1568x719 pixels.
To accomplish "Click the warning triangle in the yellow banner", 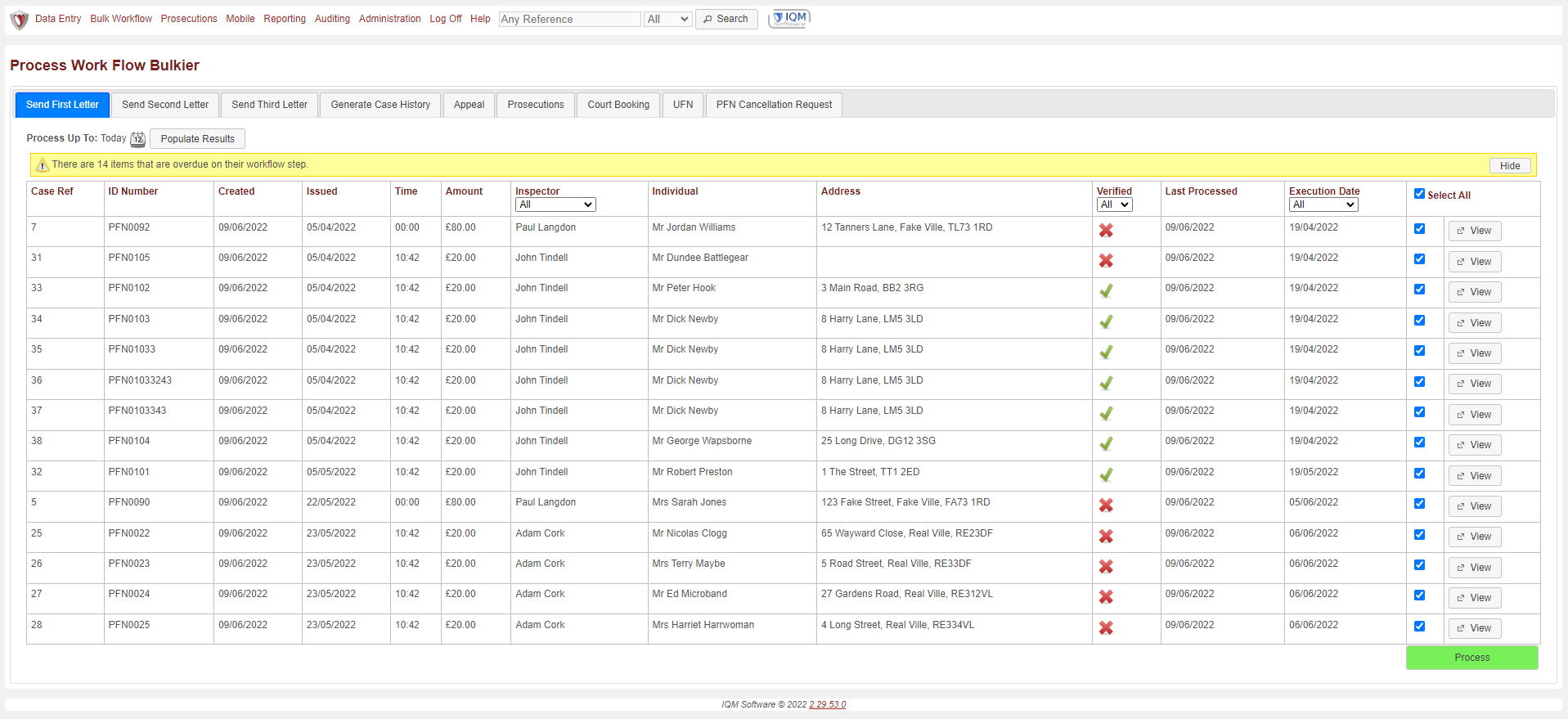I will point(43,165).
